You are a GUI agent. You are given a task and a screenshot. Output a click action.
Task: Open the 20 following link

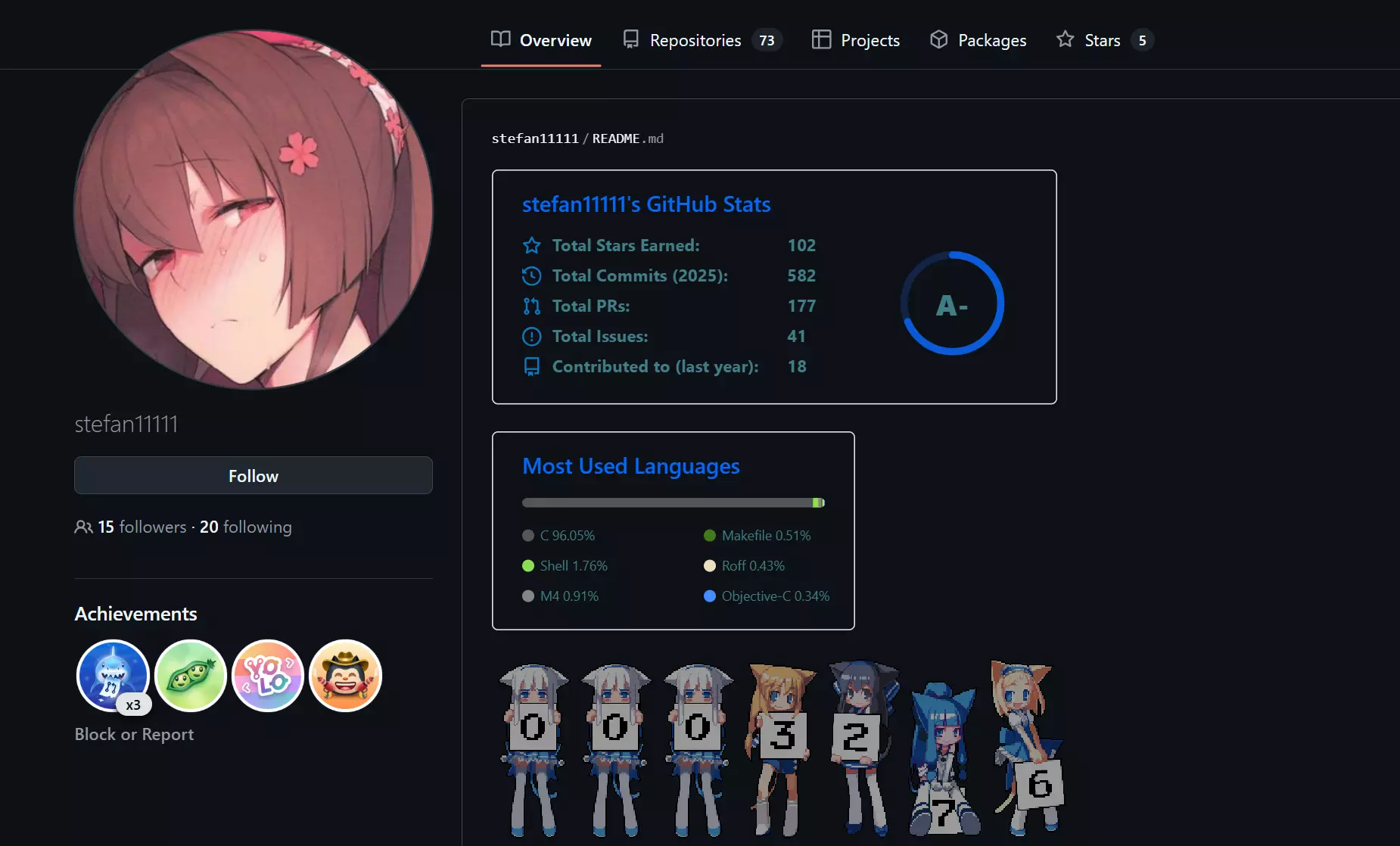click(x=245, y=527)
